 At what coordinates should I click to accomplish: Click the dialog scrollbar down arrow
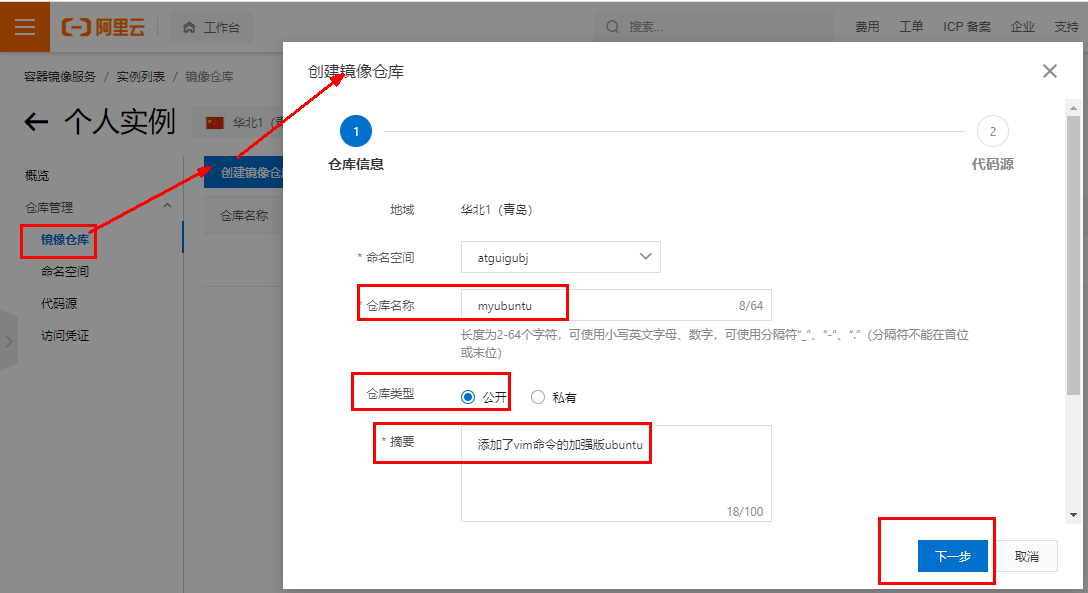point(1073,515)
